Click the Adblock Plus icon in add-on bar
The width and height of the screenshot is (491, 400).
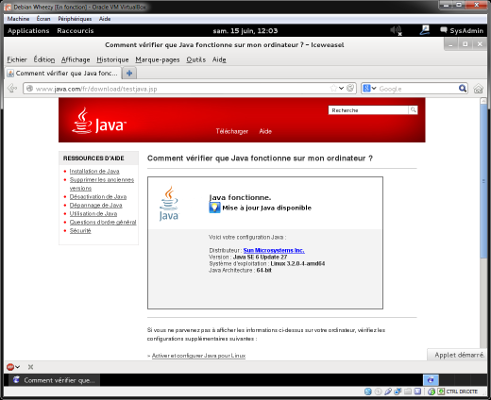coord(10,367)
